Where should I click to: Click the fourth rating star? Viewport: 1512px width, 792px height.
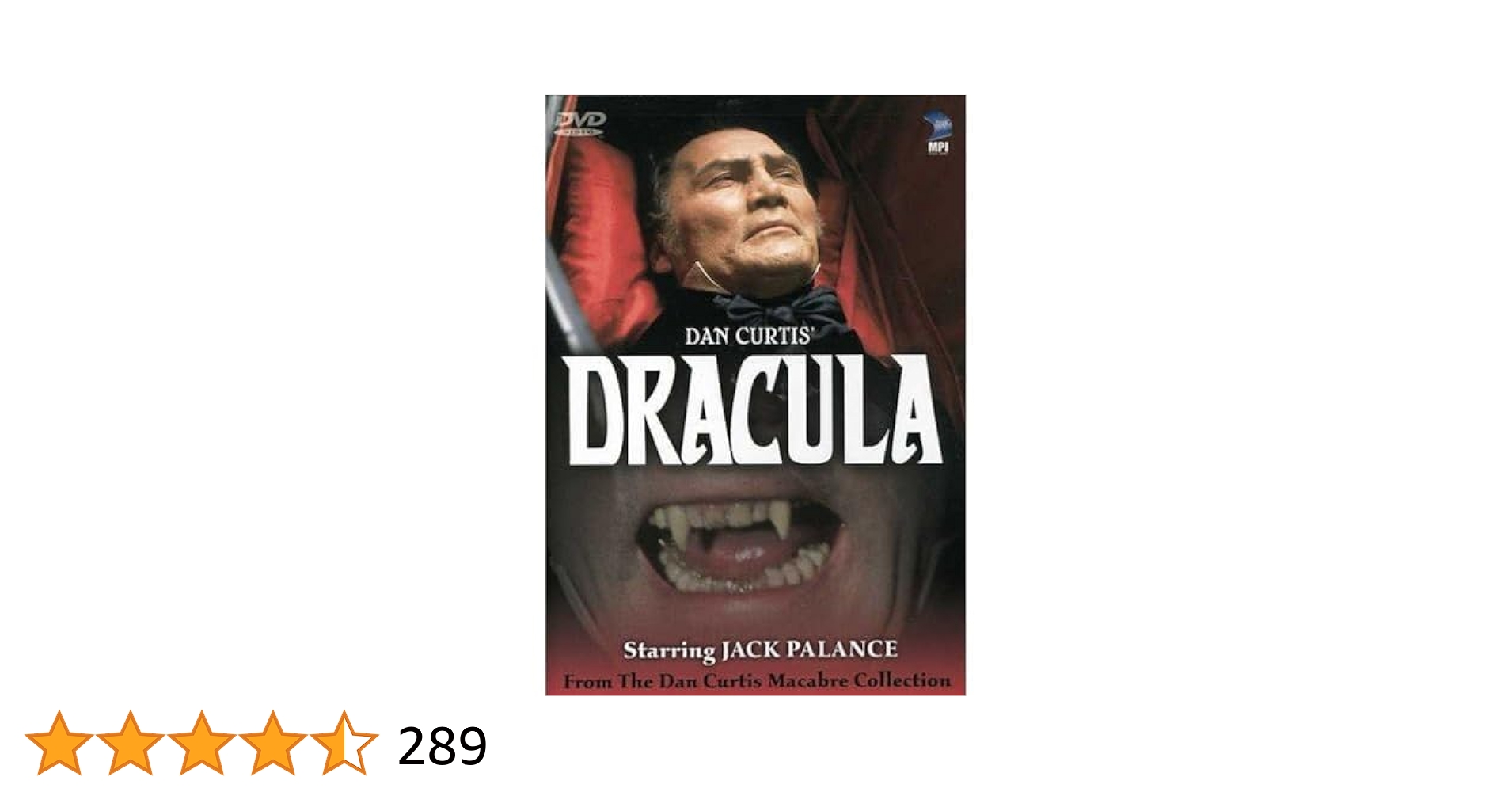pyautogui.click(x=272, y=743)
